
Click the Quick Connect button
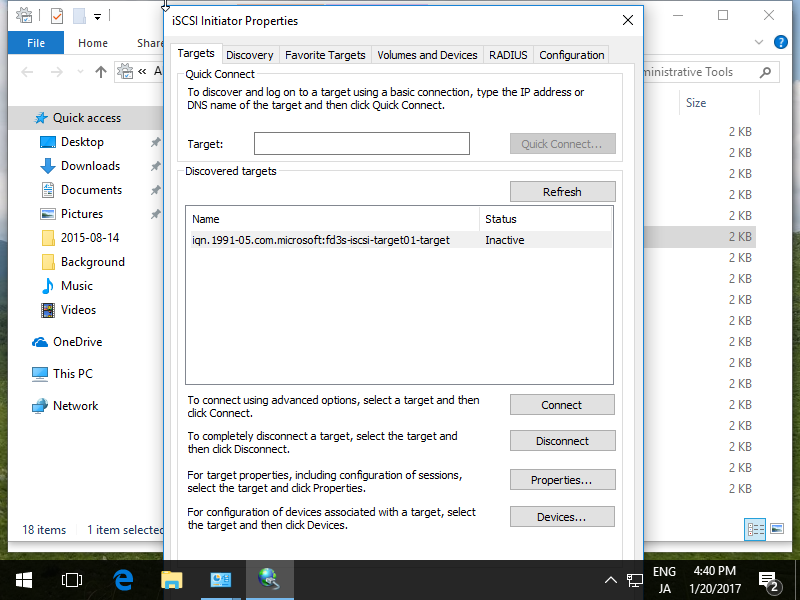562,144
